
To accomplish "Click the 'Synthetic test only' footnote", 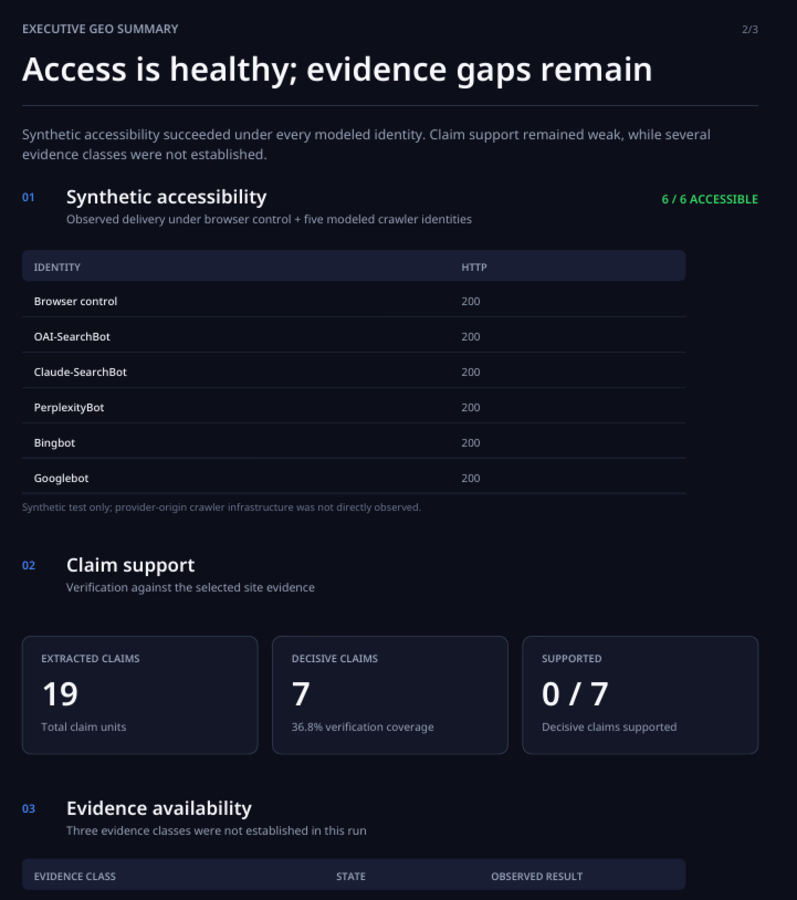I will [x=221, y=507].
